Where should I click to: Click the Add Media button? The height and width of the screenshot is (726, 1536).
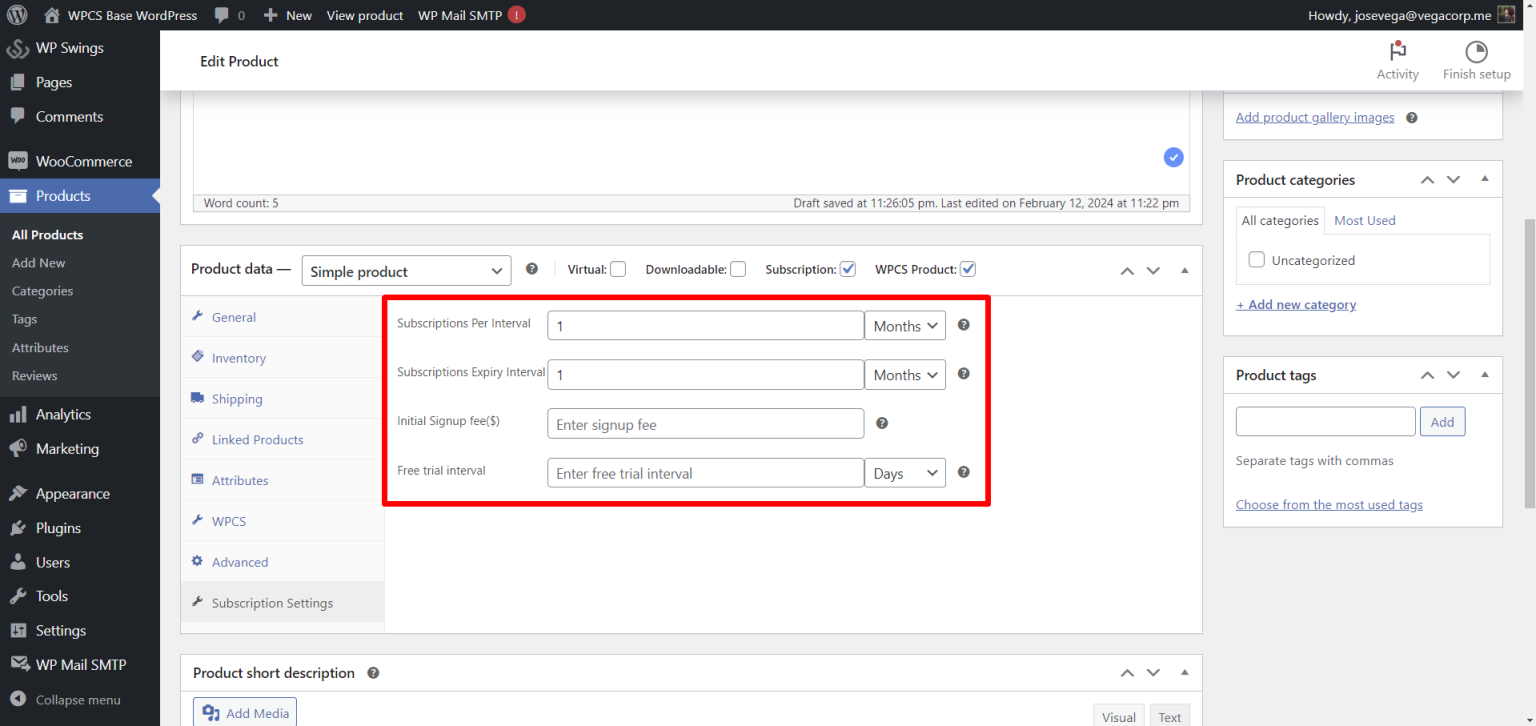[x=244, y=711]
